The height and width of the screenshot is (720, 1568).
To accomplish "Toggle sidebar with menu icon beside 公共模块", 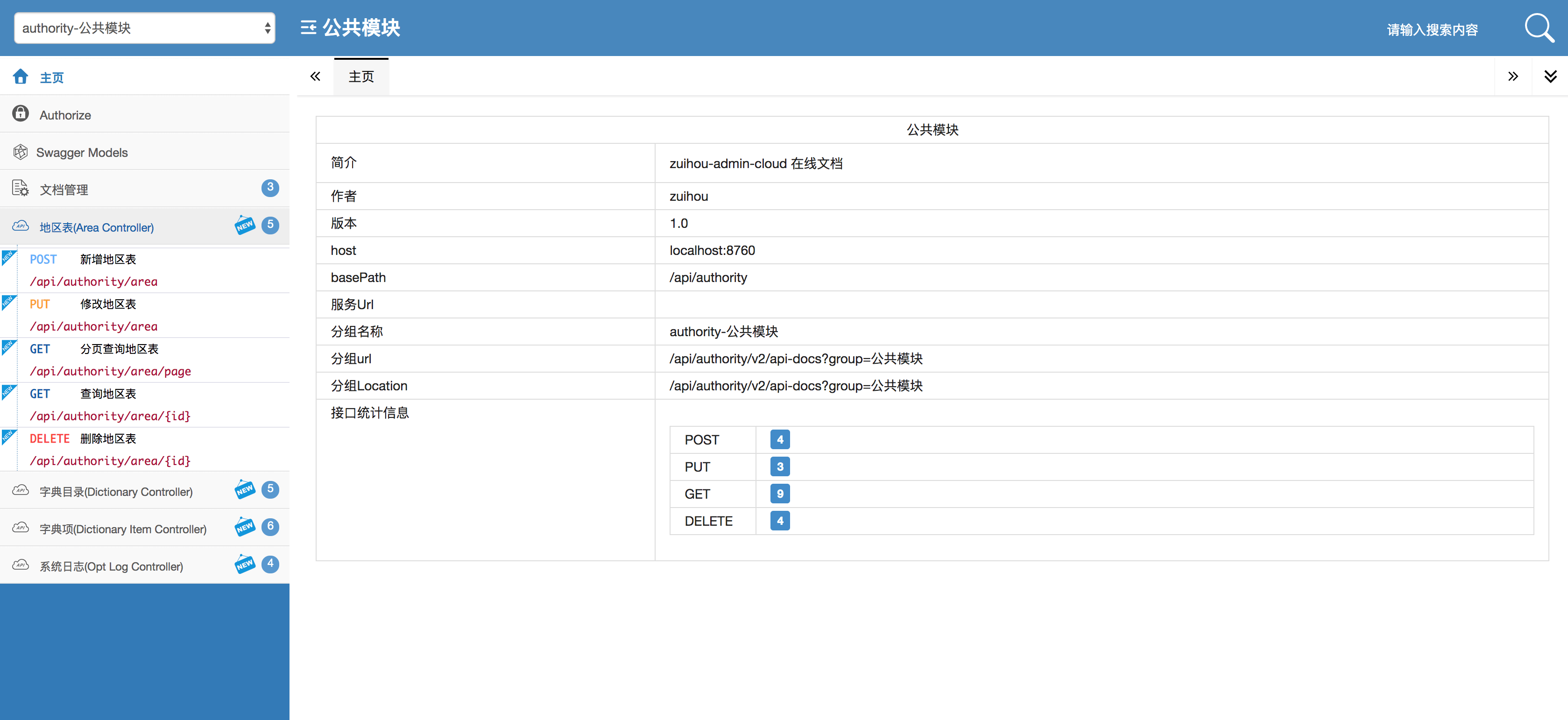I will (x=309, y=28).
